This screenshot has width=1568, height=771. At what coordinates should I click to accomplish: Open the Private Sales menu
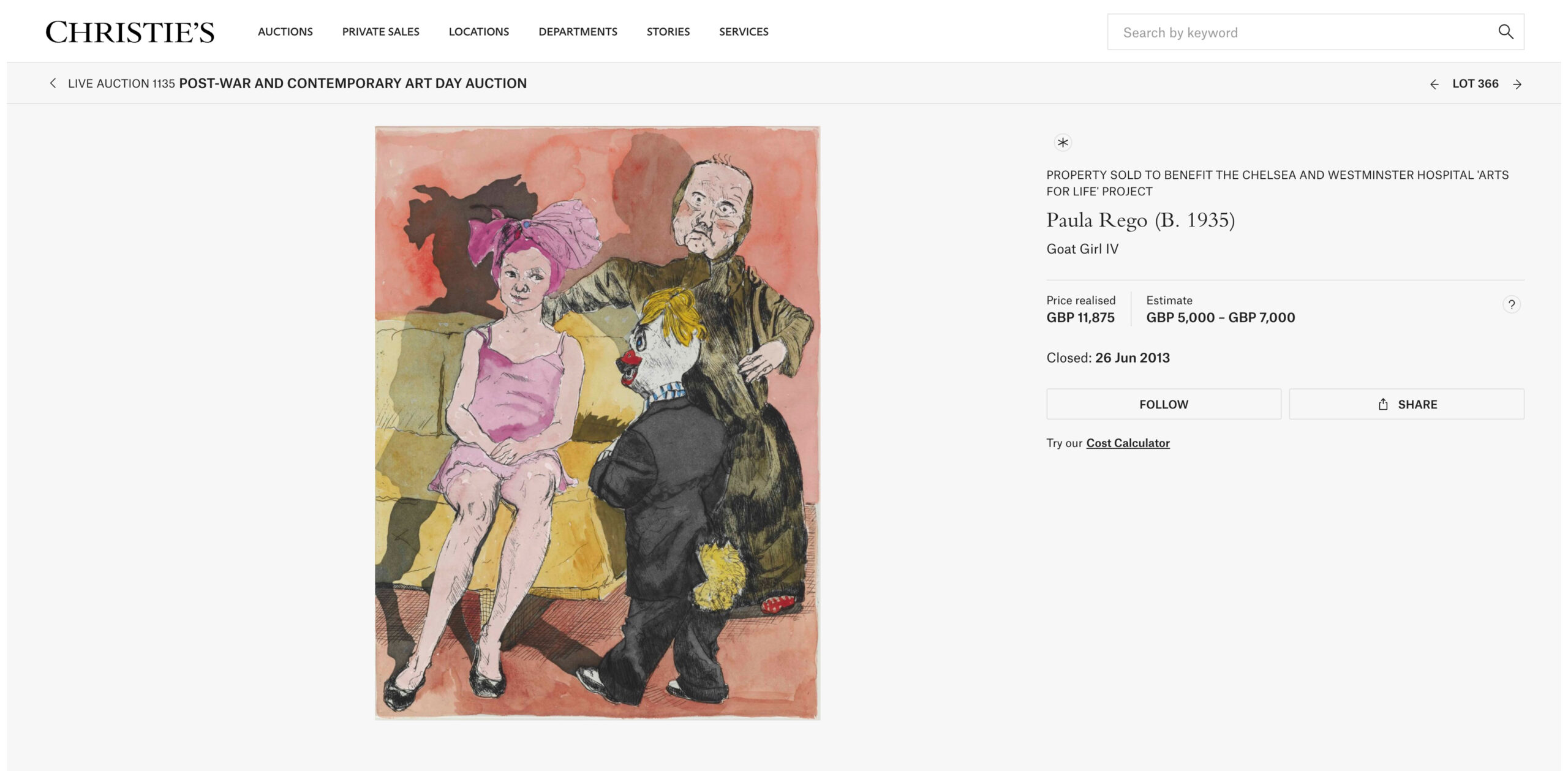381,32
